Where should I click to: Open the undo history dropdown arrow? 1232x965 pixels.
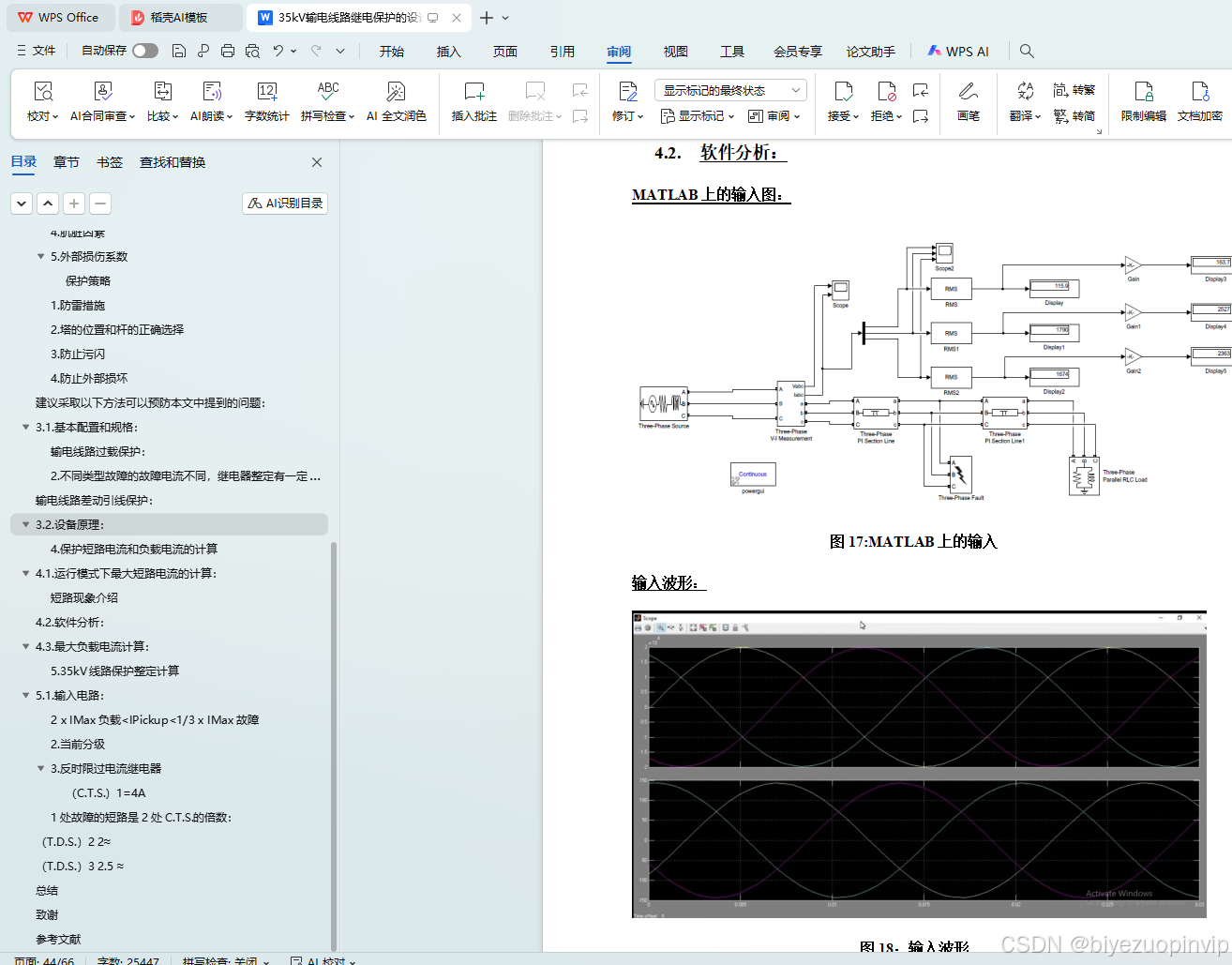click(x=293, y=51)
